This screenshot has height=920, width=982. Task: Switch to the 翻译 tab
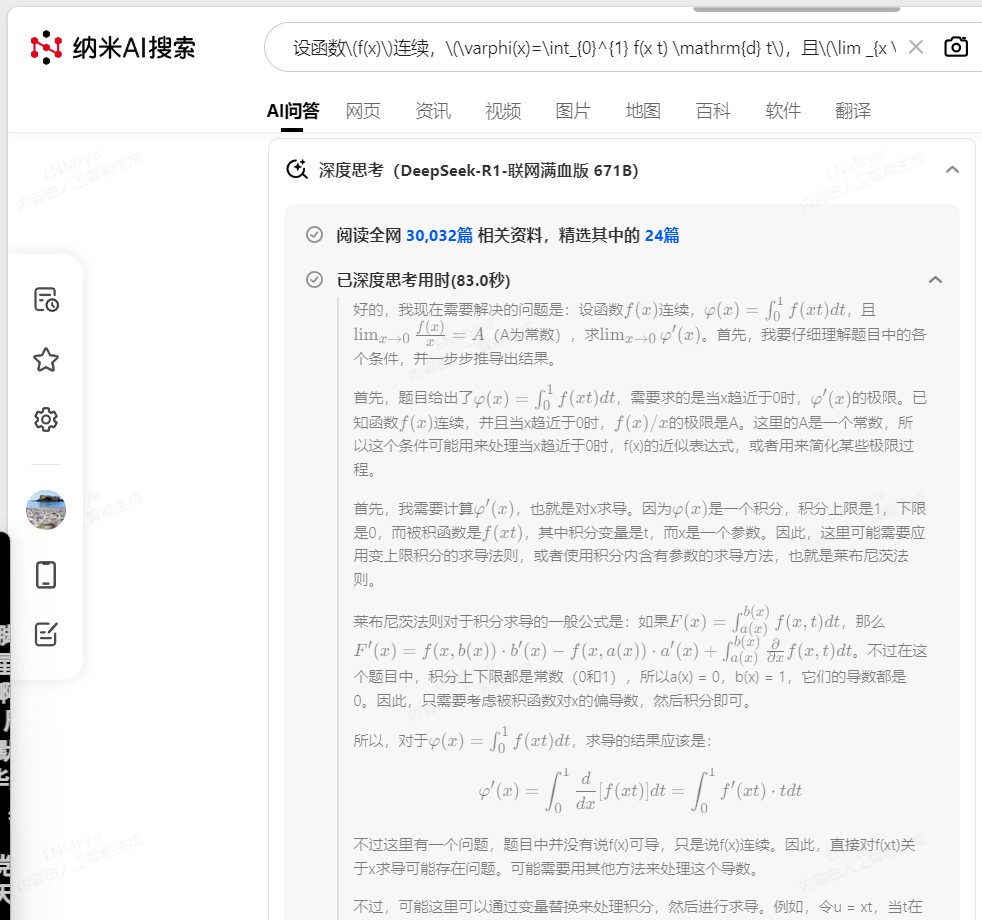(853, 111)
